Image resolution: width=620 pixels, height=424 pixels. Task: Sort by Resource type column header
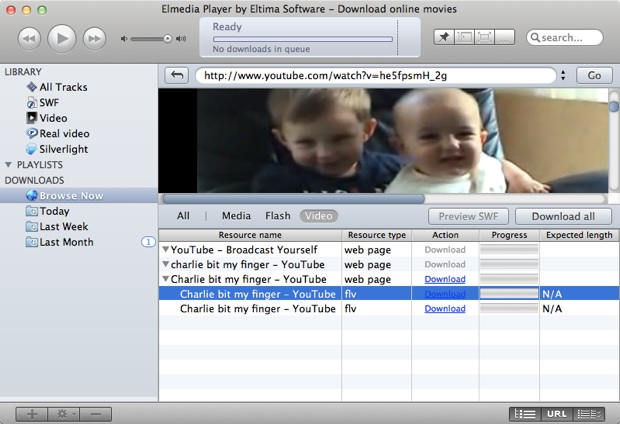click(x=377, y=235)
